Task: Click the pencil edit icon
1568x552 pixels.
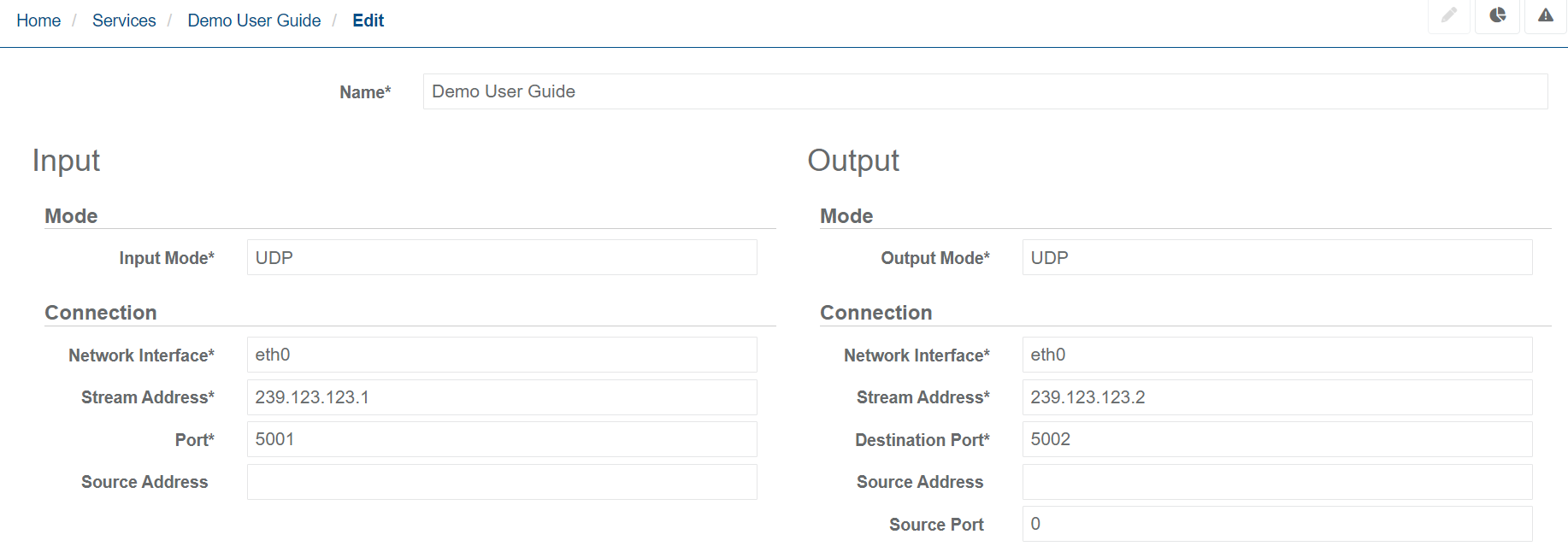Action: [x=1449, y=15]
